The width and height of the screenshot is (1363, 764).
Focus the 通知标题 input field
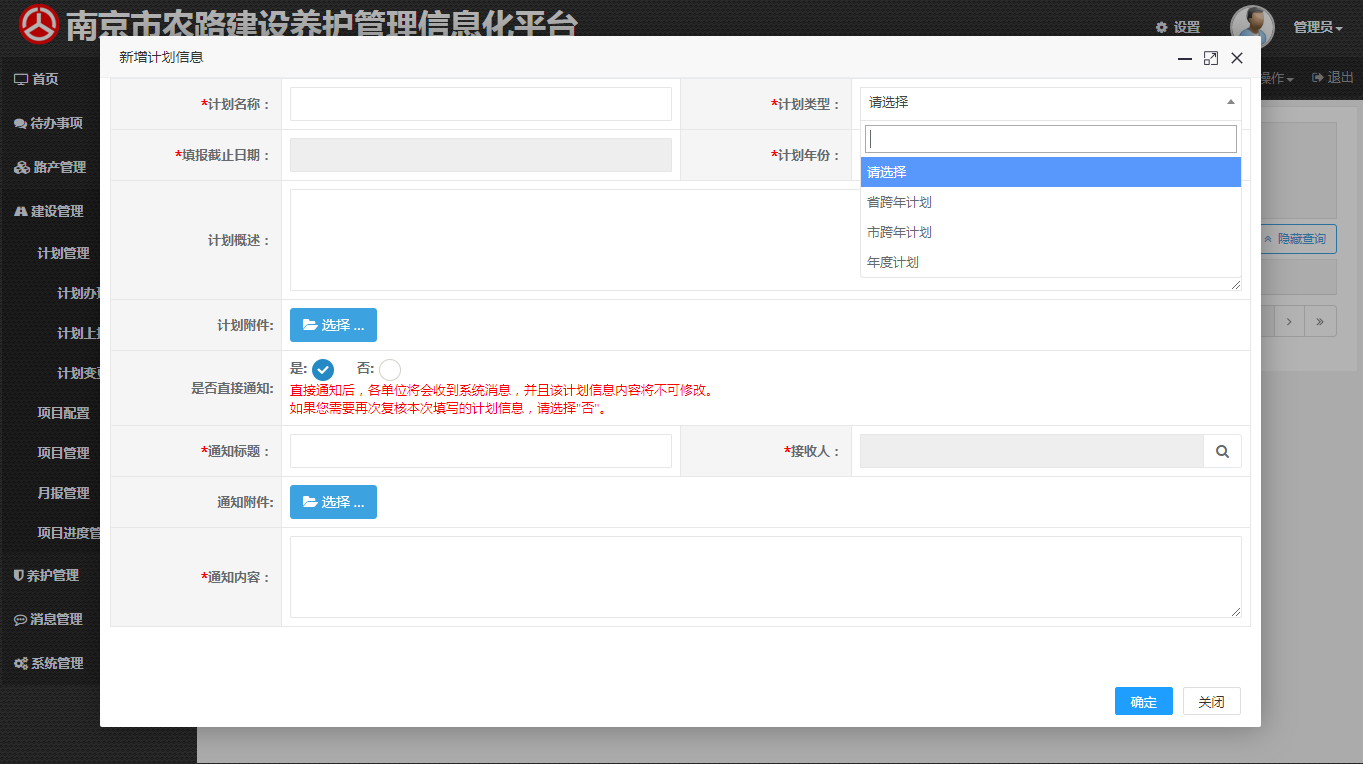[x=481, y=451]
